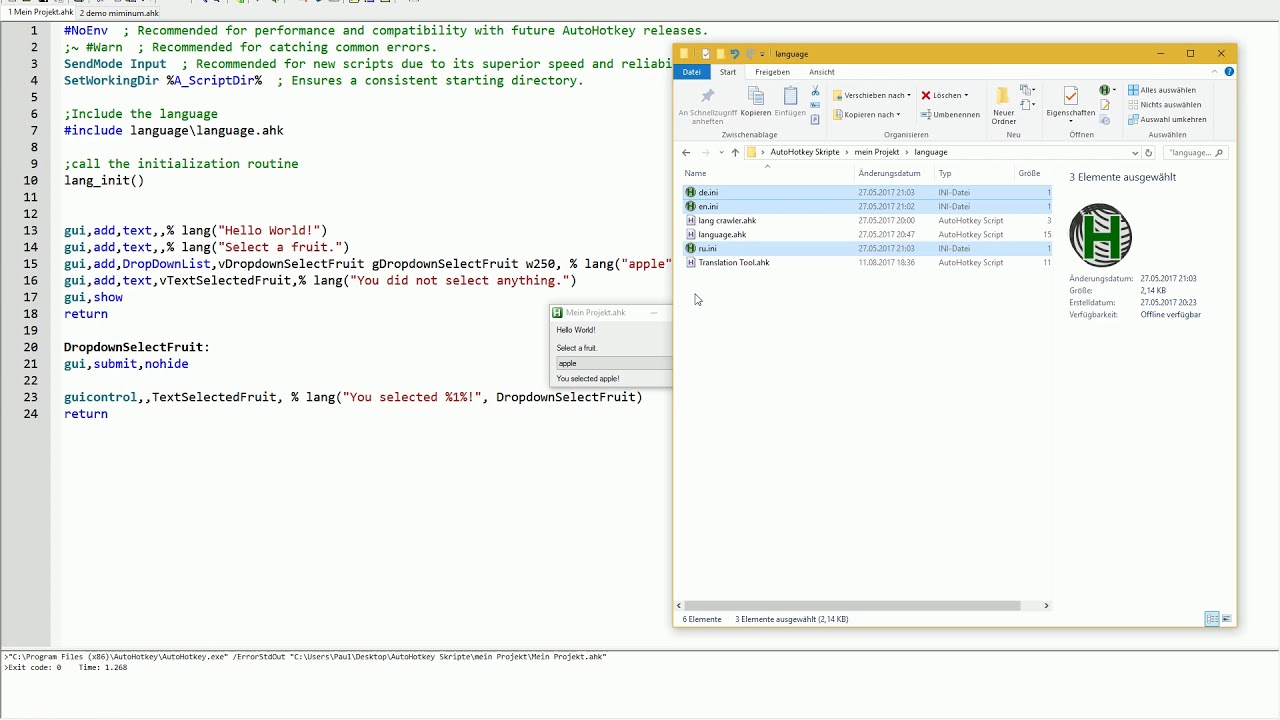
Task: Click 'mein Projekt' breadcrumb in address bar
Action: 877,153
